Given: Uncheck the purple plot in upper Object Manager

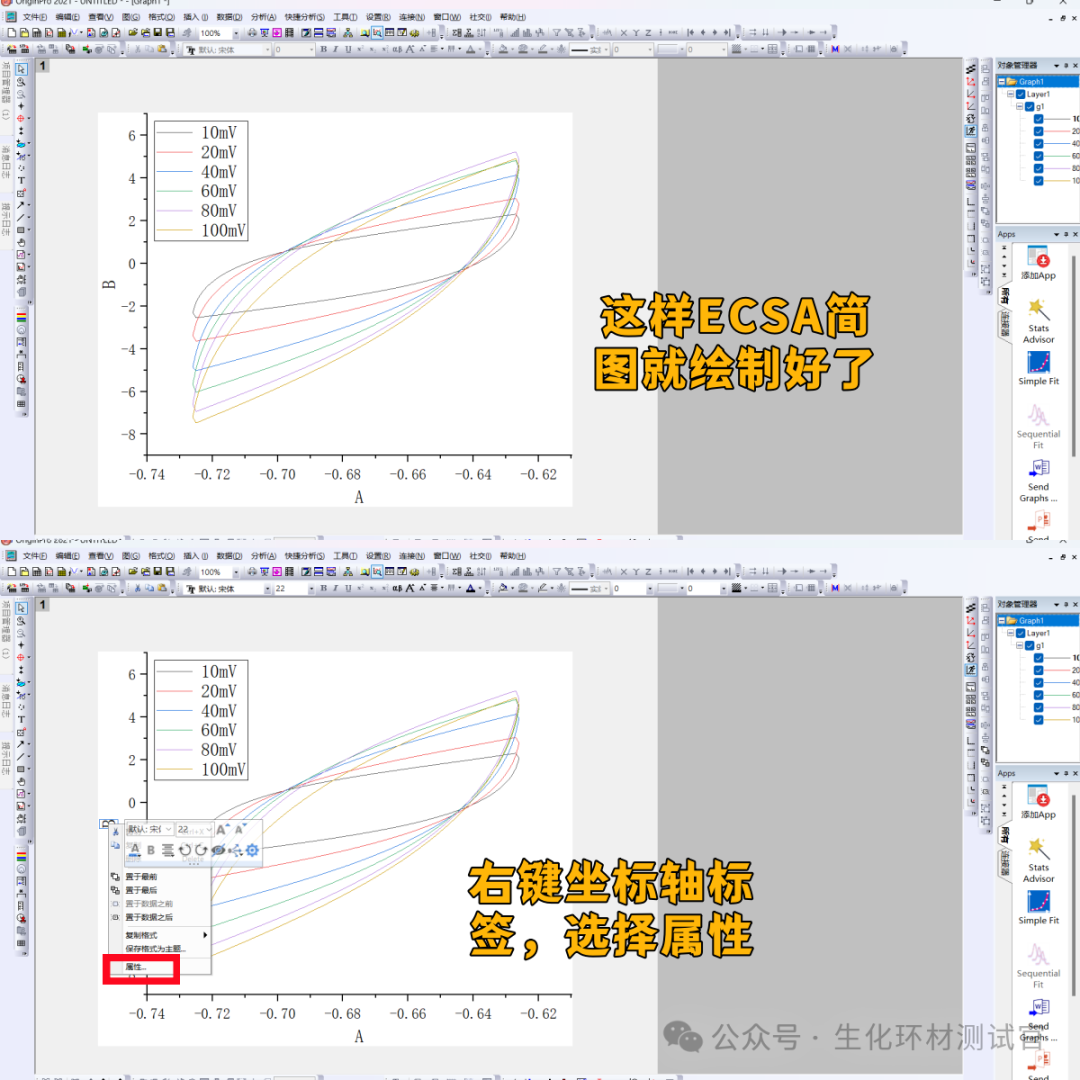Looking at the screenshot, I should 1038,169.
